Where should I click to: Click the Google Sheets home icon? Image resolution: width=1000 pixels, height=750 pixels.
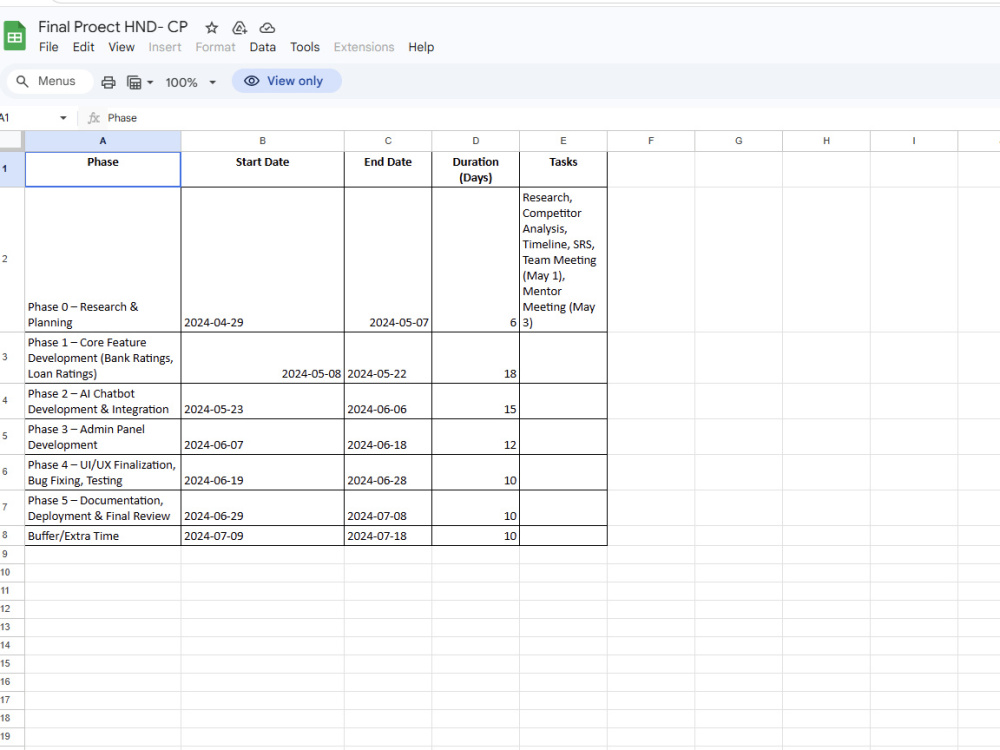[14, 36]
